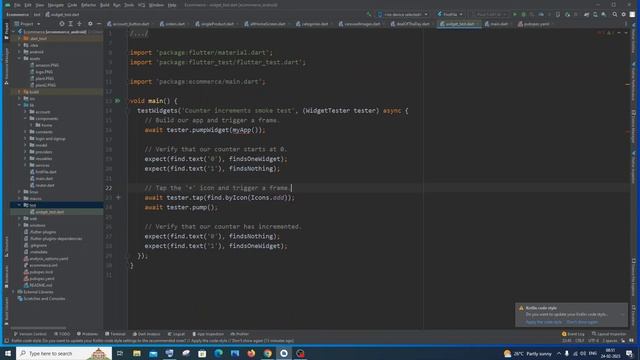Viewport: 640px width, 360px height.
Task: Expand the android folder in Project tree
Action: [x=20, y=52]
